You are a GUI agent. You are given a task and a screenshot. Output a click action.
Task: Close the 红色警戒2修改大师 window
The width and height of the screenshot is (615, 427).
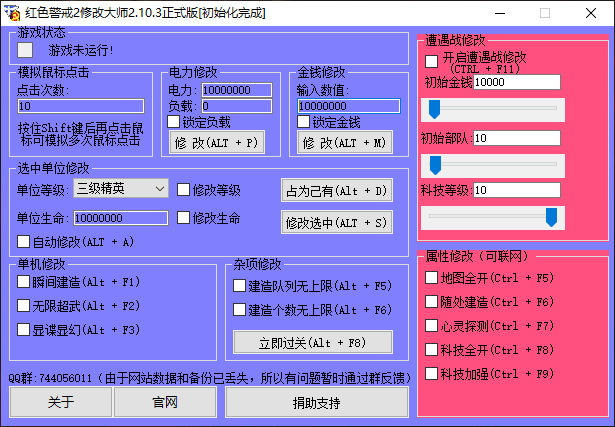coord(591,13)
